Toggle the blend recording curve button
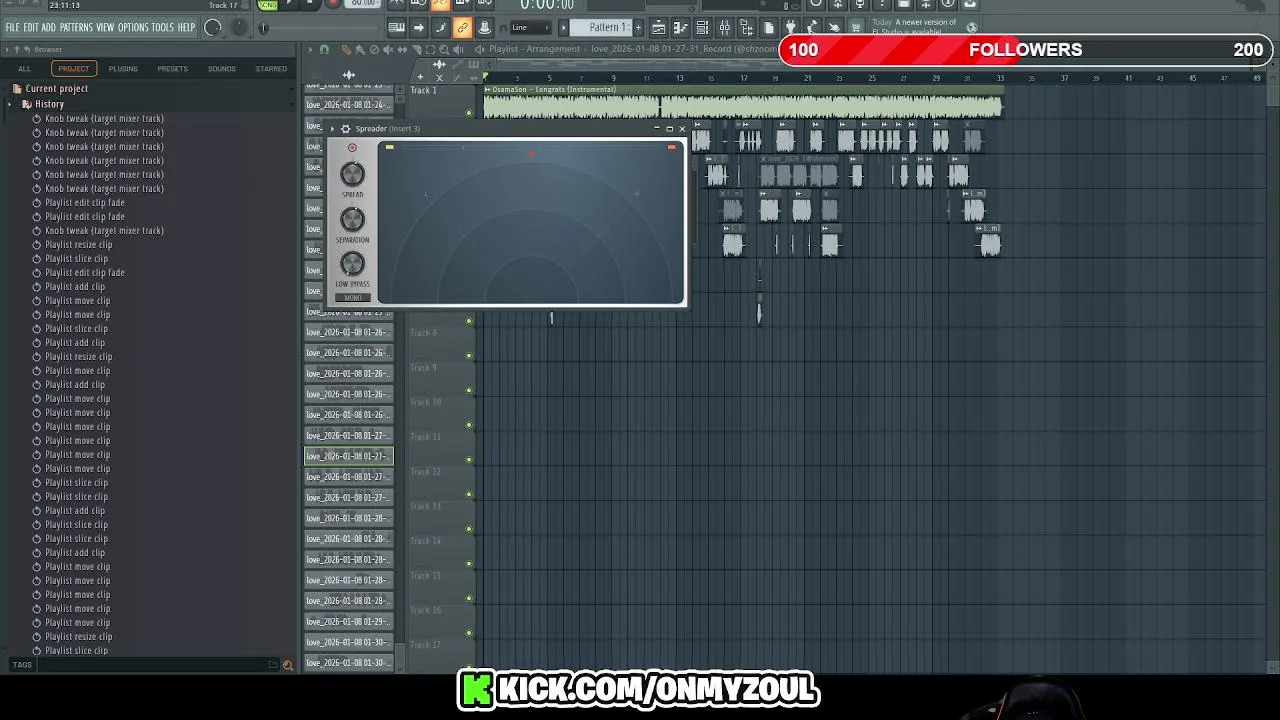This screenshot has width=1280, height=720. 441,27
